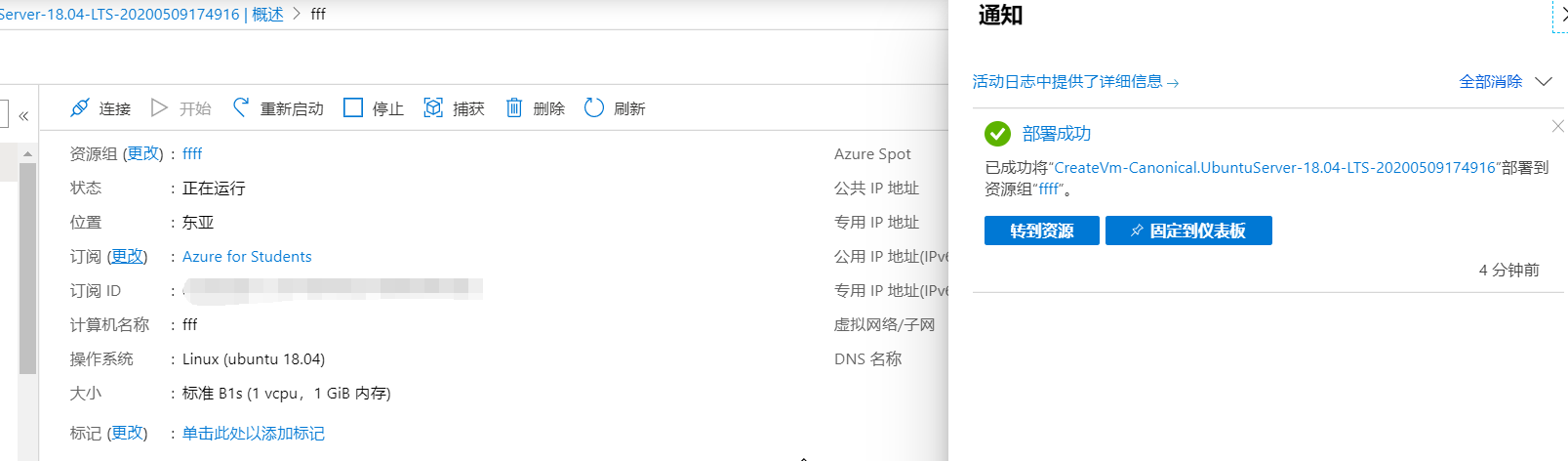
Task: Click the Server-18.04-LTS breadcrumb link
Action: coord(119,14)
